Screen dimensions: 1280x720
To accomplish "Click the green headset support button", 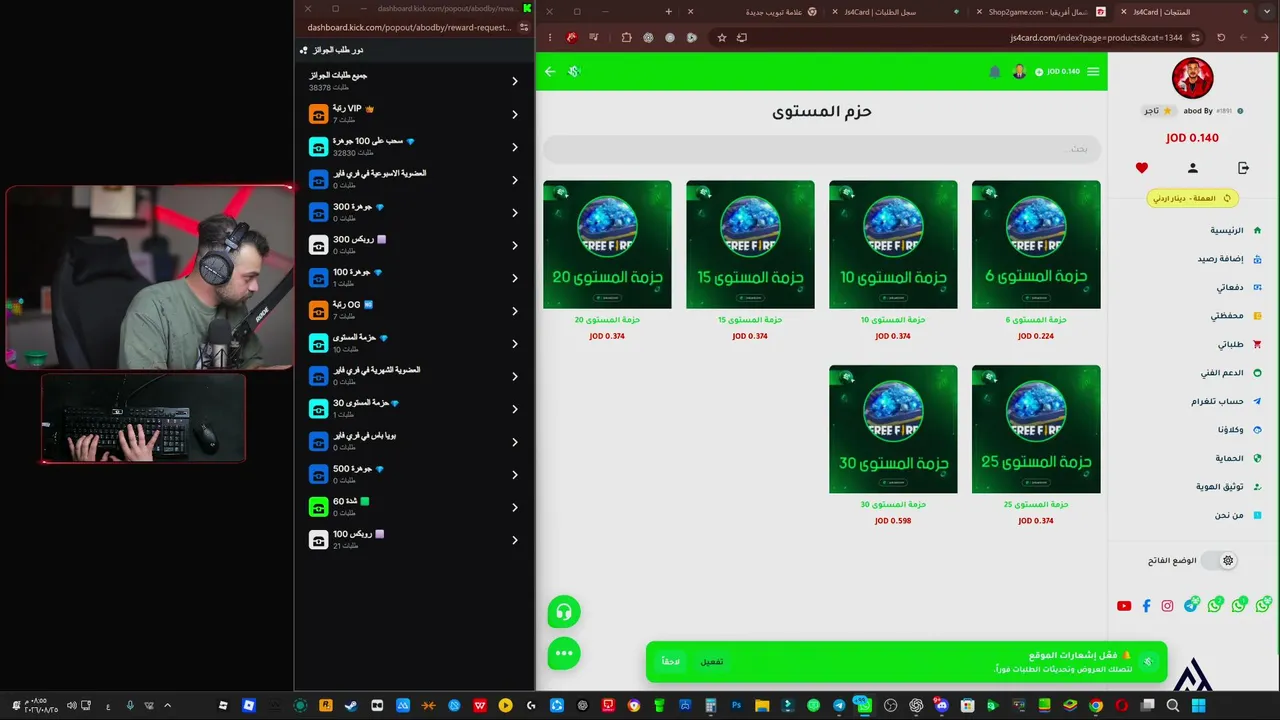I will (x=564, y=612).
